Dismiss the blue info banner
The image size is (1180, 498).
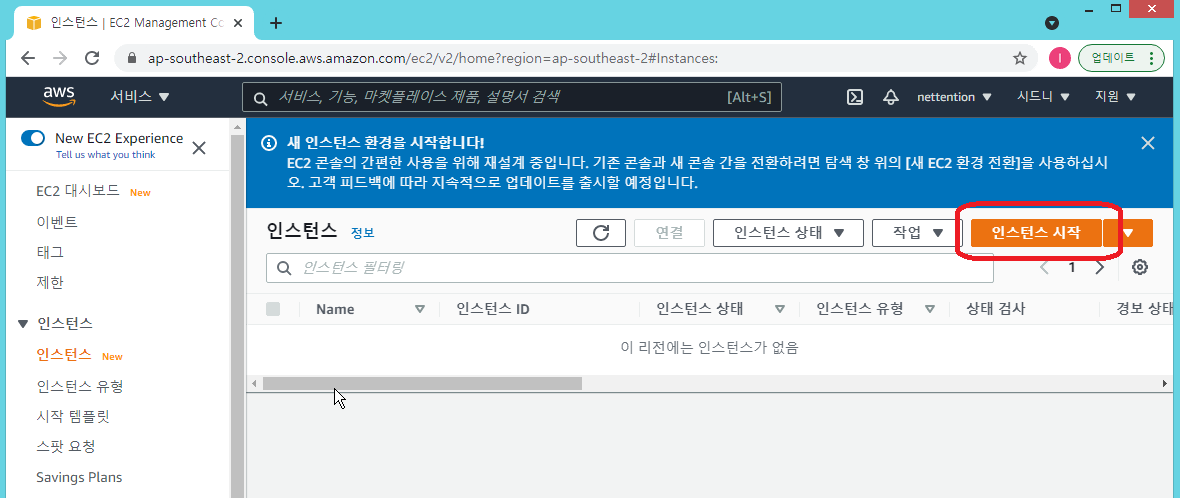pyautogui.click(x=1147, y=143)
